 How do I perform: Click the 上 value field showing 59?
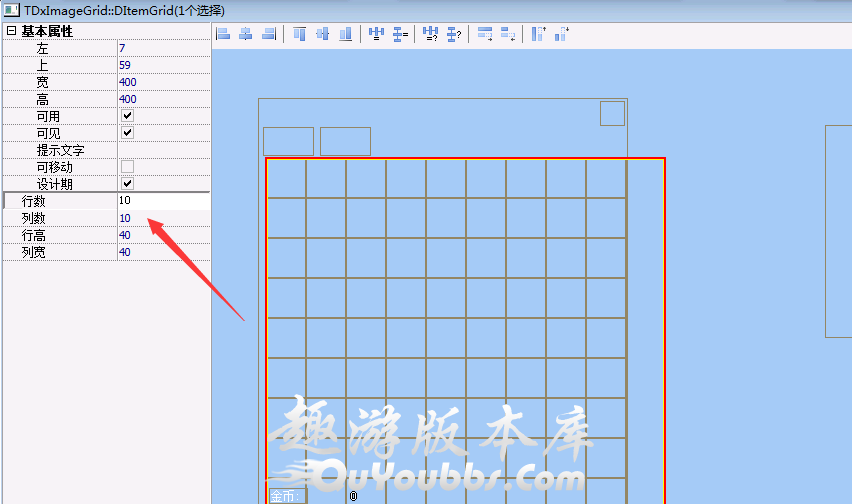164,65
